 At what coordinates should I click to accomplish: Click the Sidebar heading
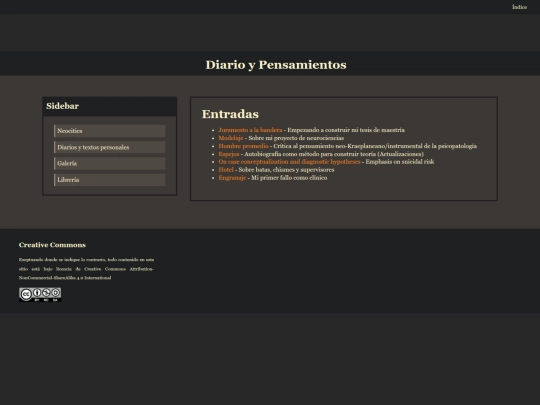point(62,106)
